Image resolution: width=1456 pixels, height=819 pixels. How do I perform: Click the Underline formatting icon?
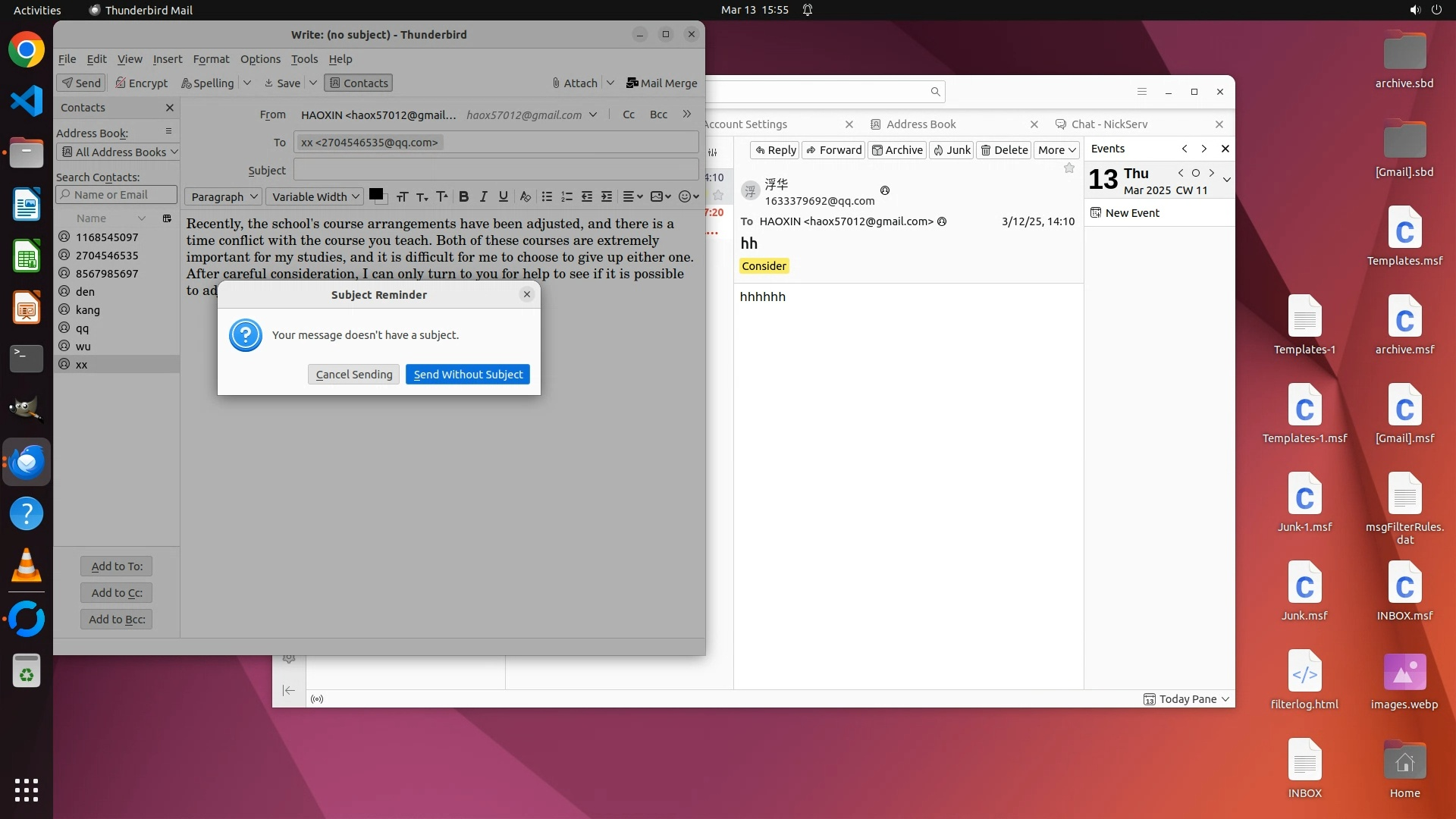coord(503,196)
